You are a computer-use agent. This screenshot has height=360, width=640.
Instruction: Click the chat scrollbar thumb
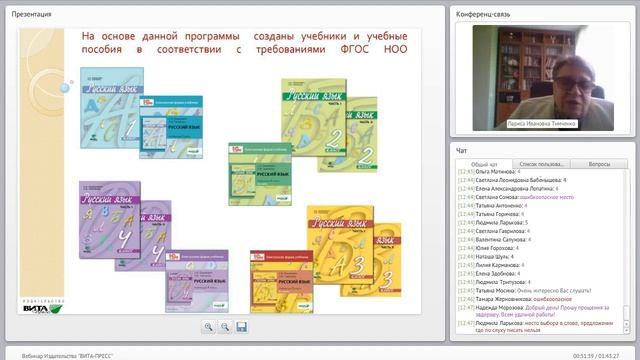coord(627,313)
